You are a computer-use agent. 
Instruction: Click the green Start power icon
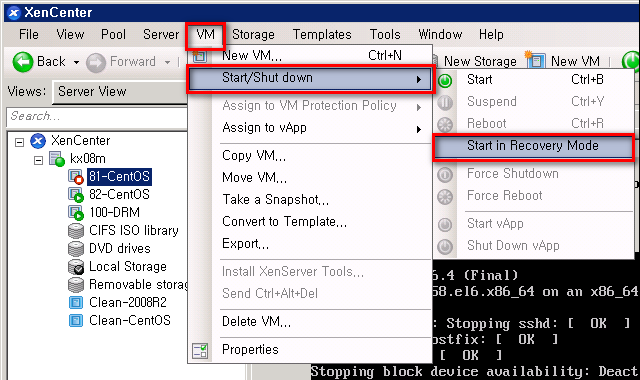[x=445, y=80]
